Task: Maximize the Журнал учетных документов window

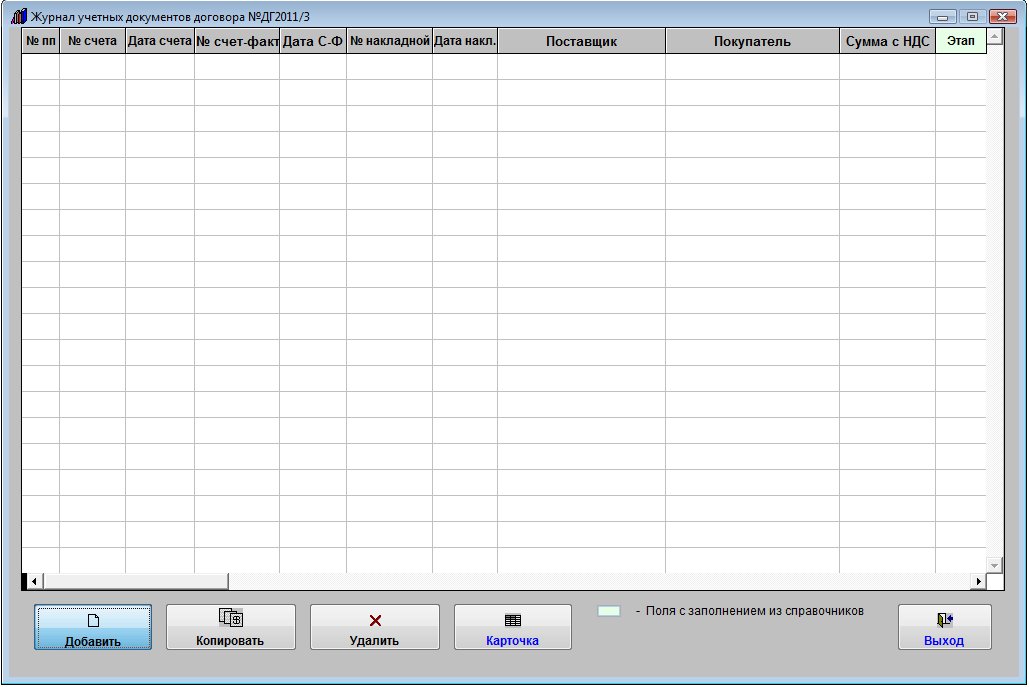Action: (973, 16)
